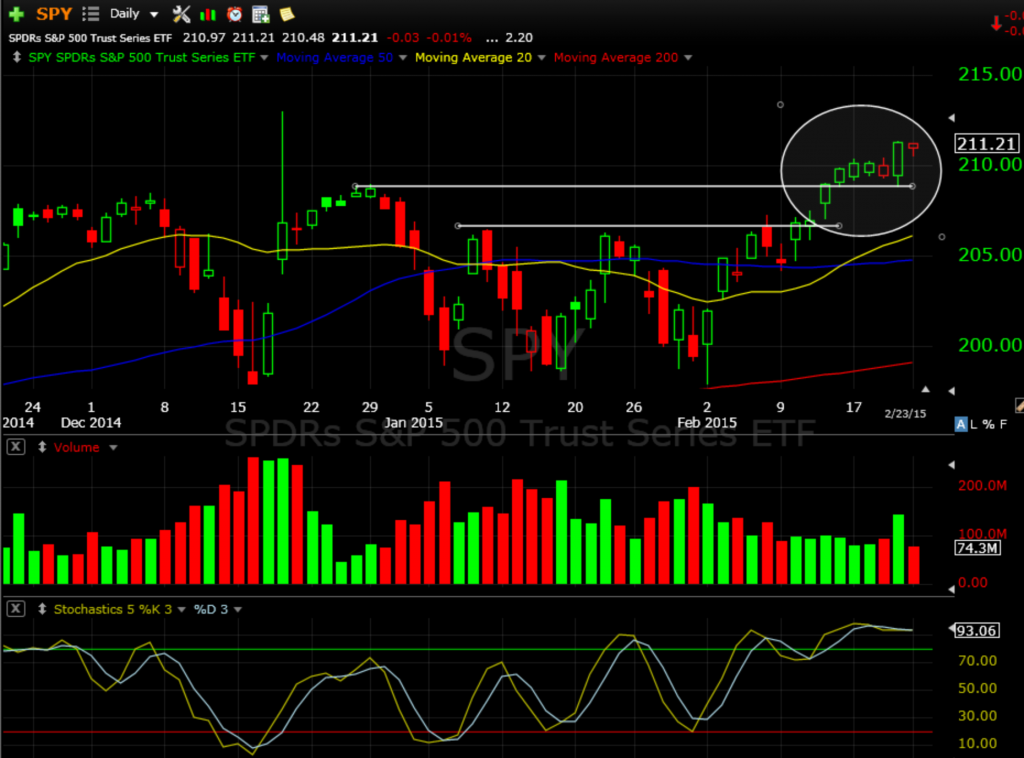Click the red down-arrow icon in the top-right corner
1024x758 pixels.
pyautogui.click(x=996, y=24)
